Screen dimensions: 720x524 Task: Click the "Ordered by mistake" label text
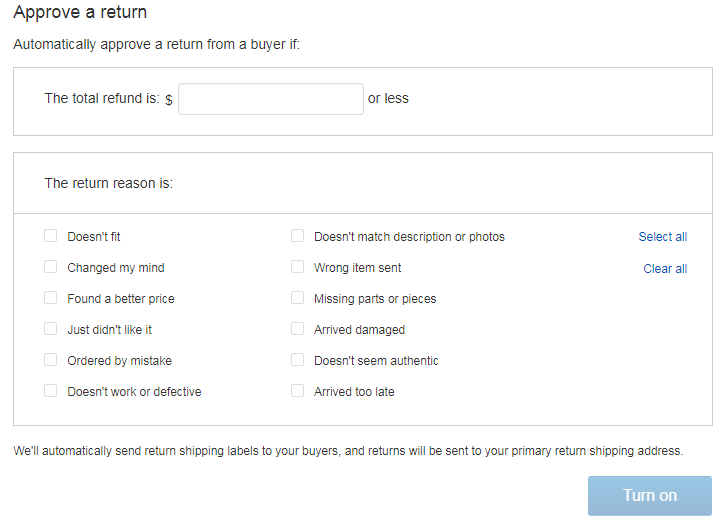point(119,361)
